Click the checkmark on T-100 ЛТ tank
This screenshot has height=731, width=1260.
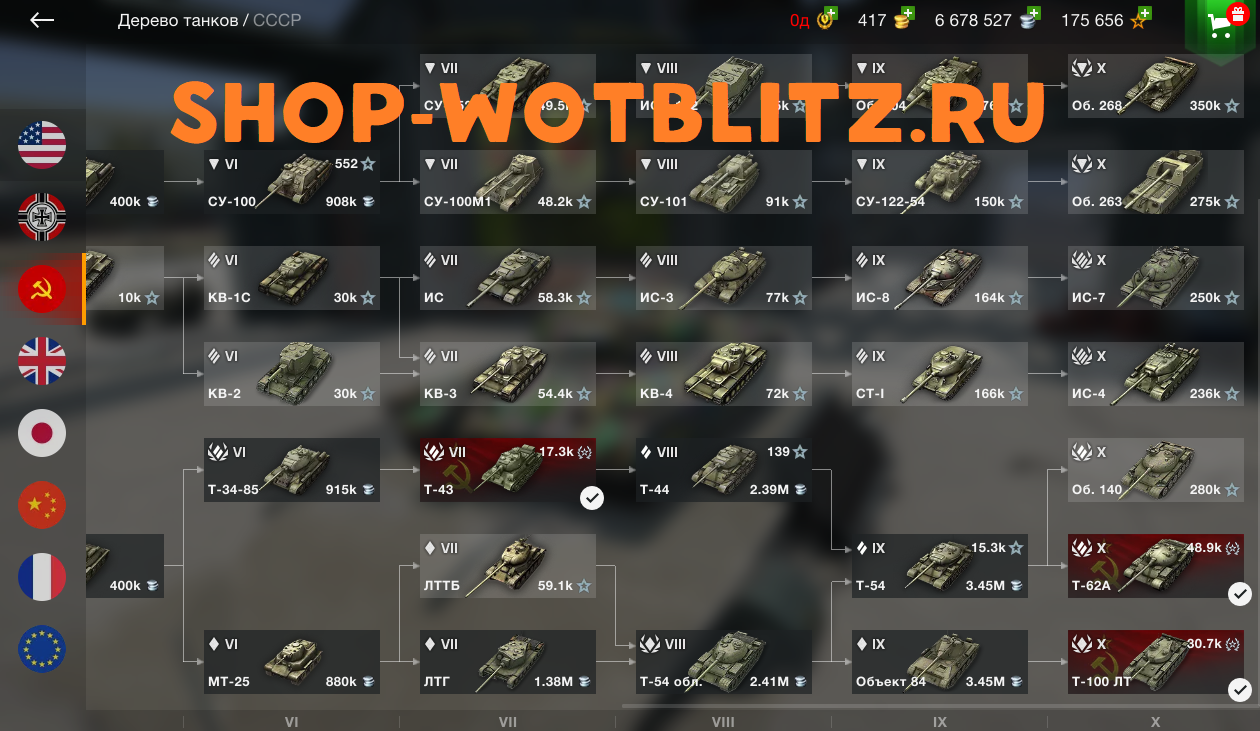click(x=1240, y=689)
